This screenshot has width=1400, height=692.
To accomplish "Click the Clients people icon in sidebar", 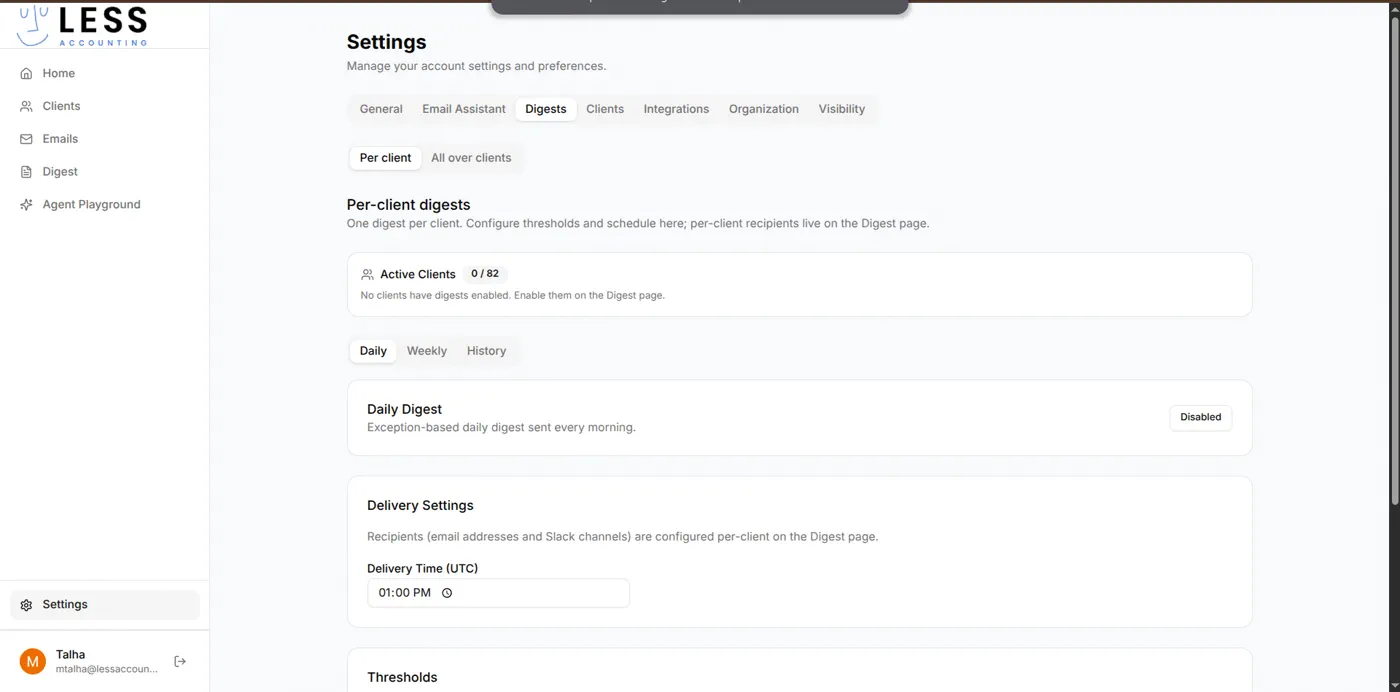I will point(26,106).
